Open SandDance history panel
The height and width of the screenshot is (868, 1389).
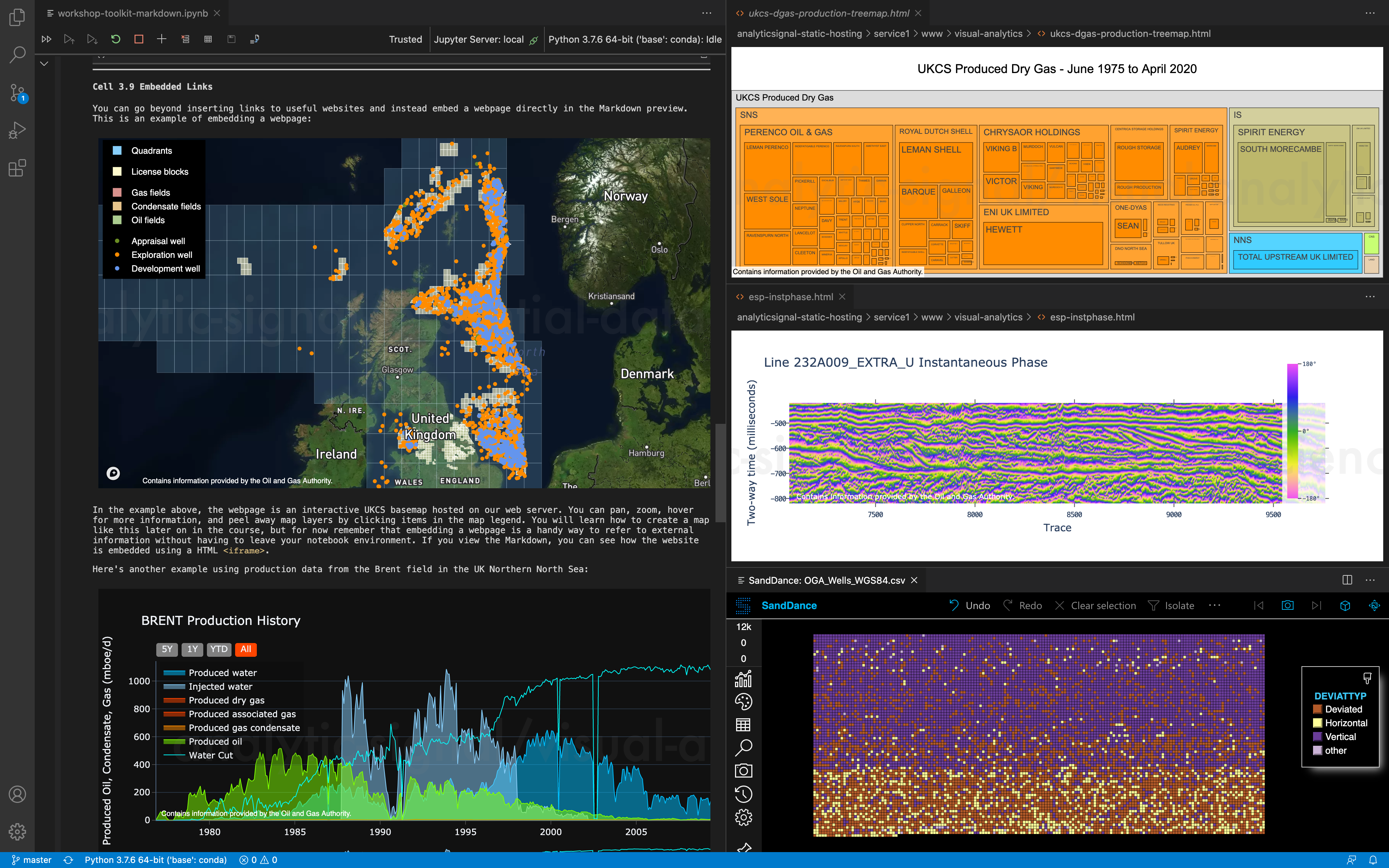tap(743, 794)
